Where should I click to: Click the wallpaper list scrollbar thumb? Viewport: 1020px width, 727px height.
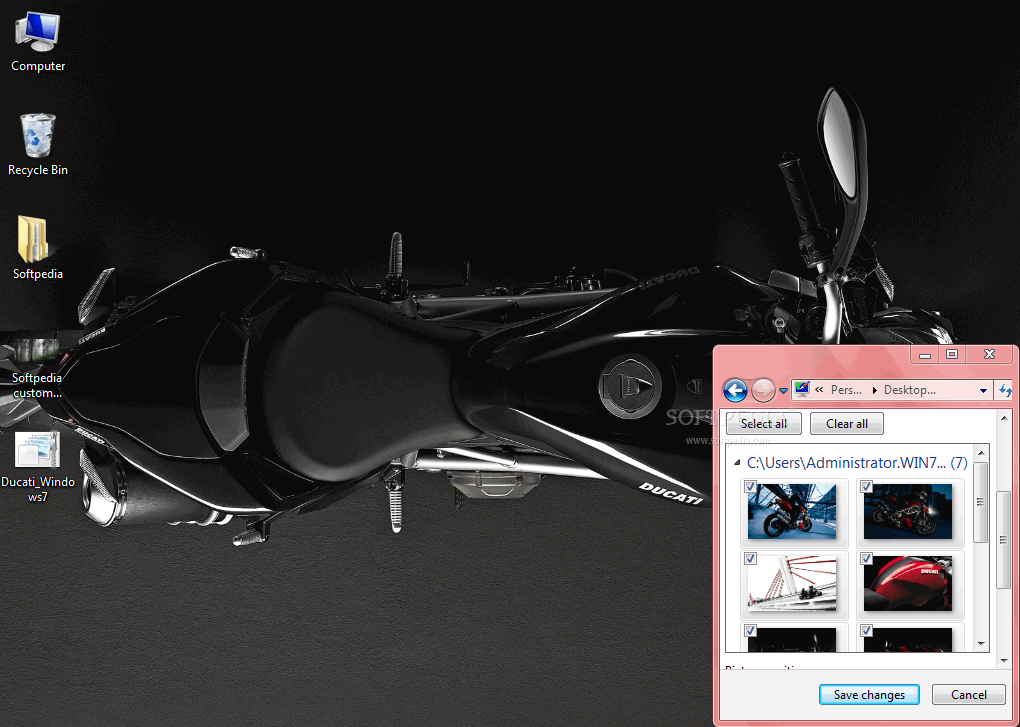point(981,502)
